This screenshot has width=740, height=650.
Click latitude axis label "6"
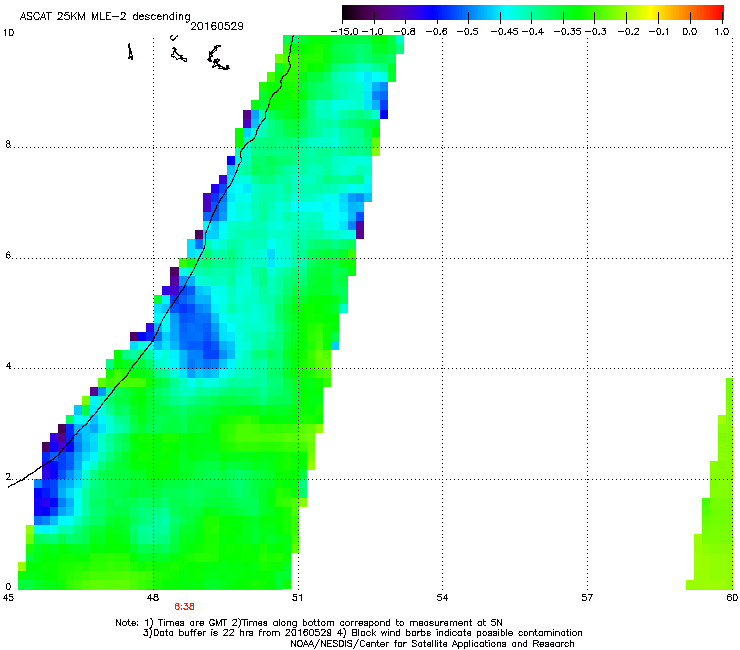tap(8, 255)
